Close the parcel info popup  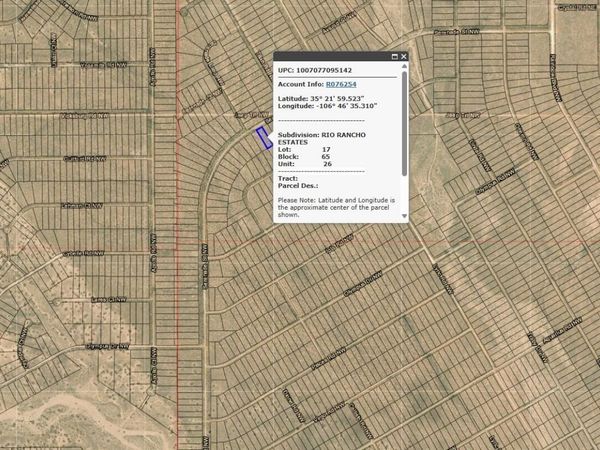(x=403, y=57)
